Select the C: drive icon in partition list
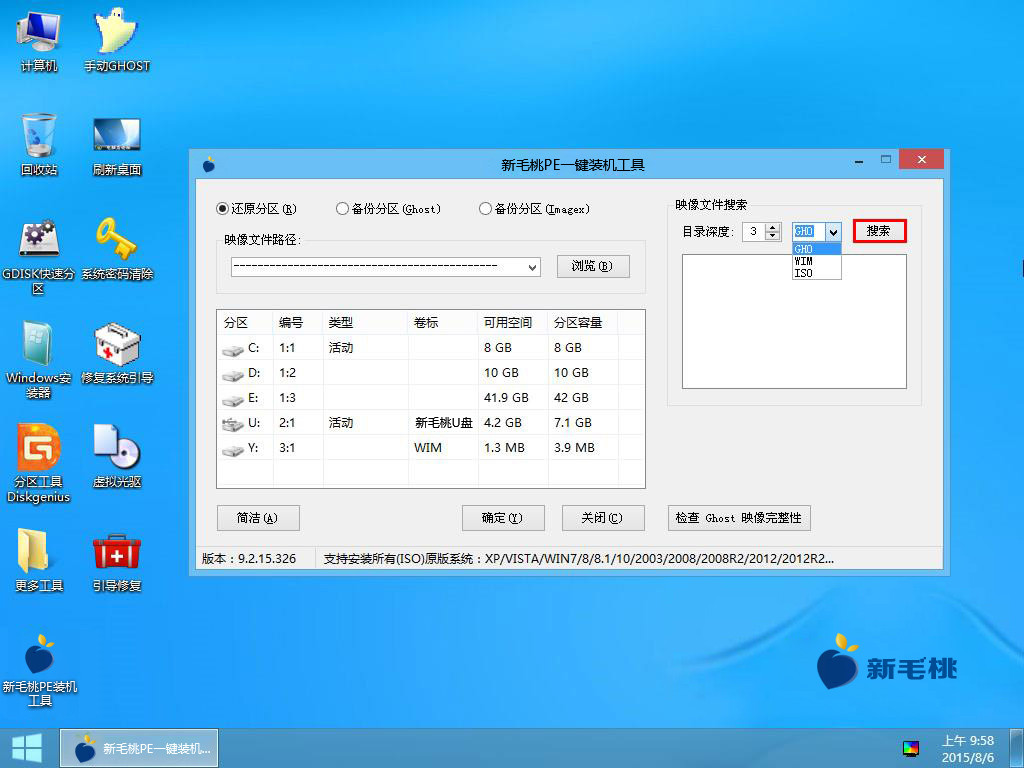The image size is (1024, 768). click(x=232, y=351)
